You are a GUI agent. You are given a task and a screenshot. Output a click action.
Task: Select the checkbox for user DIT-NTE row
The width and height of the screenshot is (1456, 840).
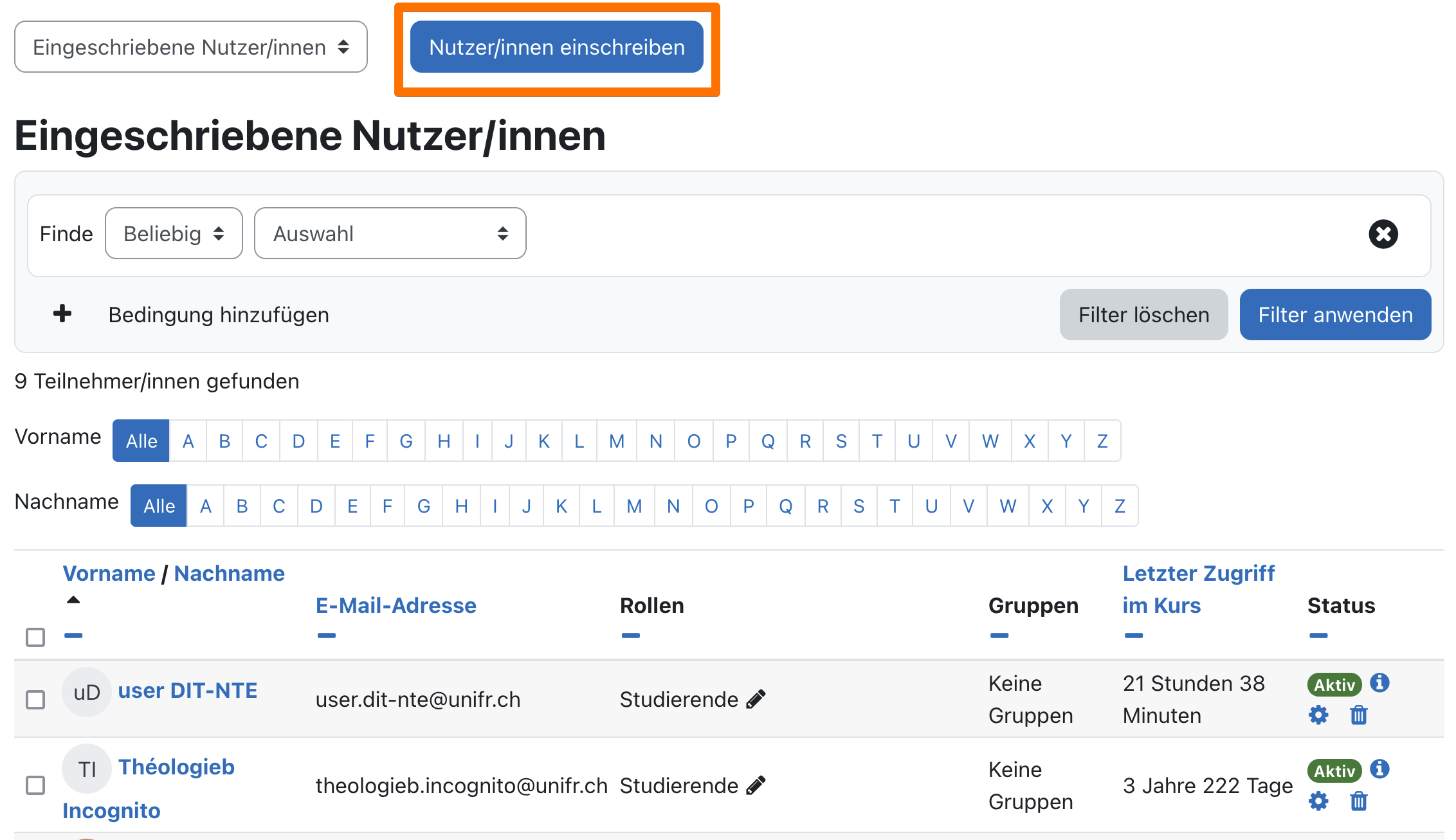(35, 700)
